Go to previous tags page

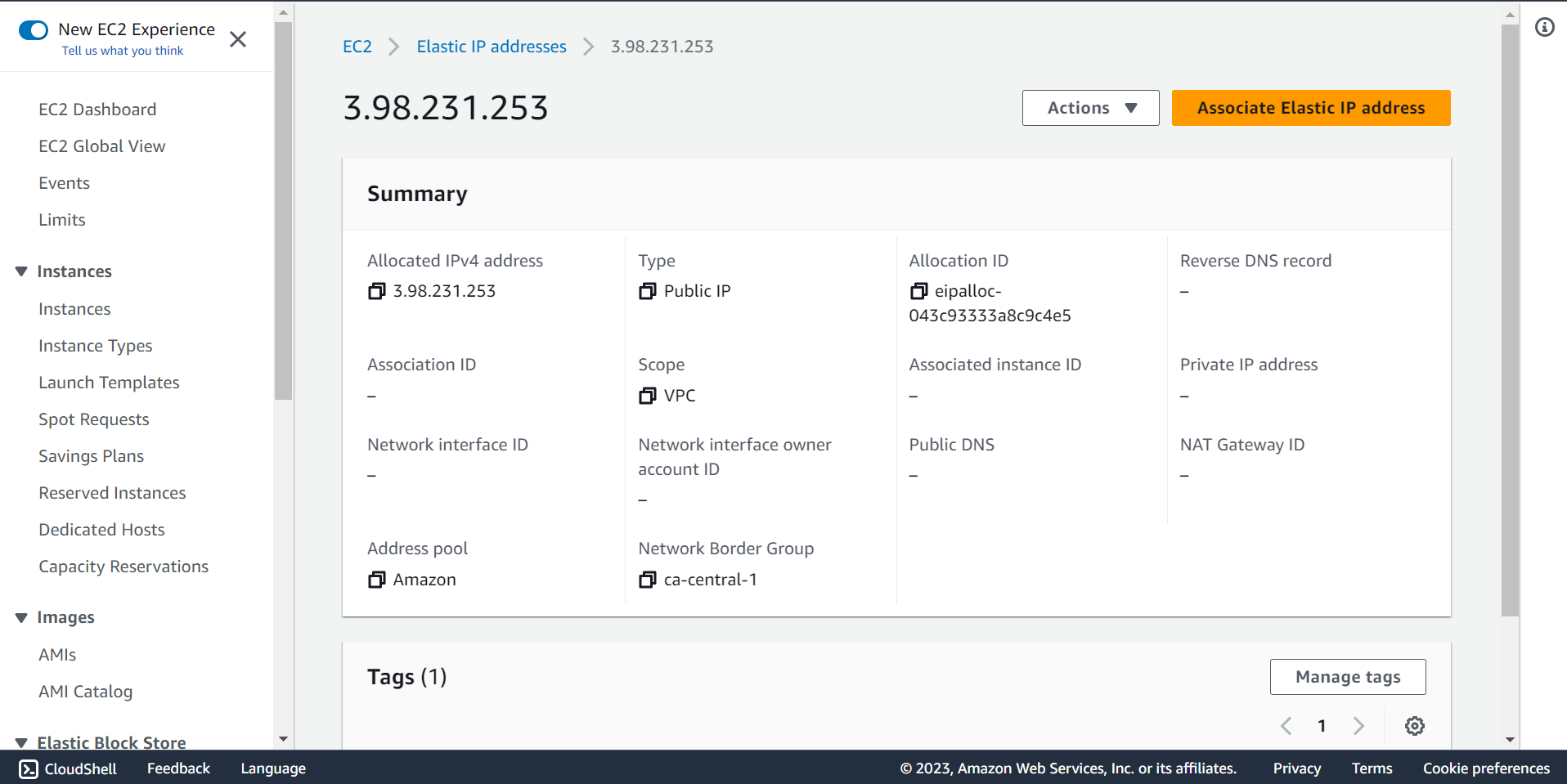click(x=1286, y=726)
